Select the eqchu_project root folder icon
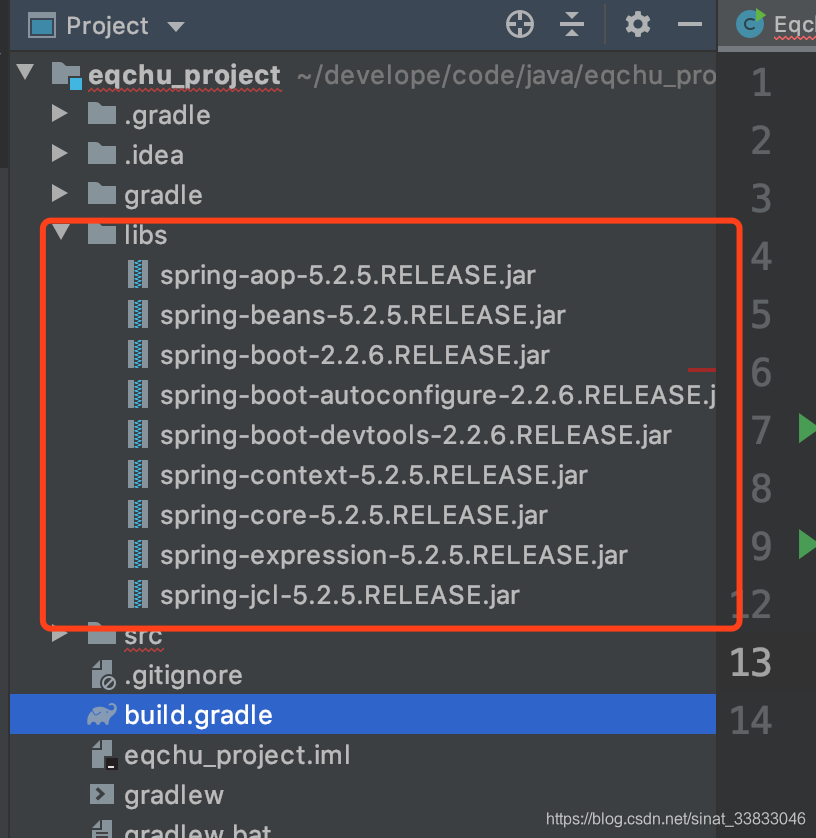 point(67,75)
